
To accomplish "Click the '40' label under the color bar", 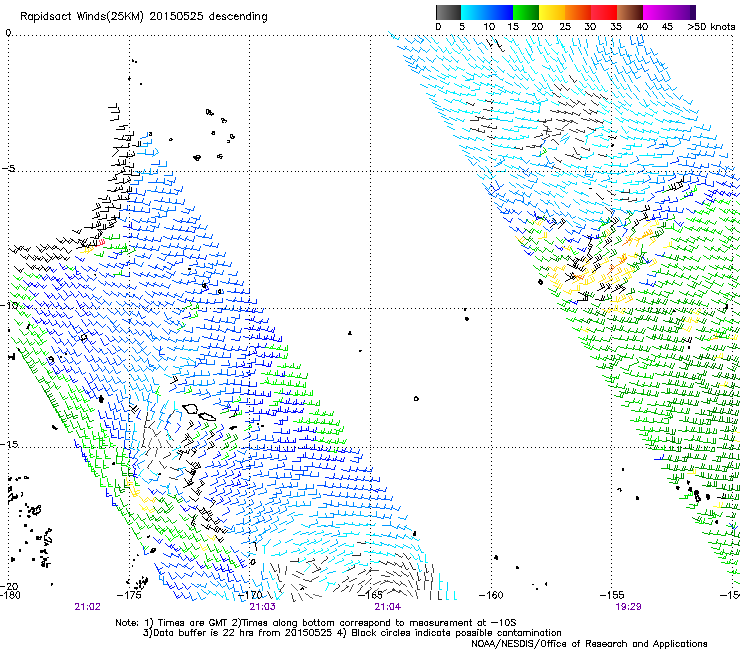I will [642, 27].
